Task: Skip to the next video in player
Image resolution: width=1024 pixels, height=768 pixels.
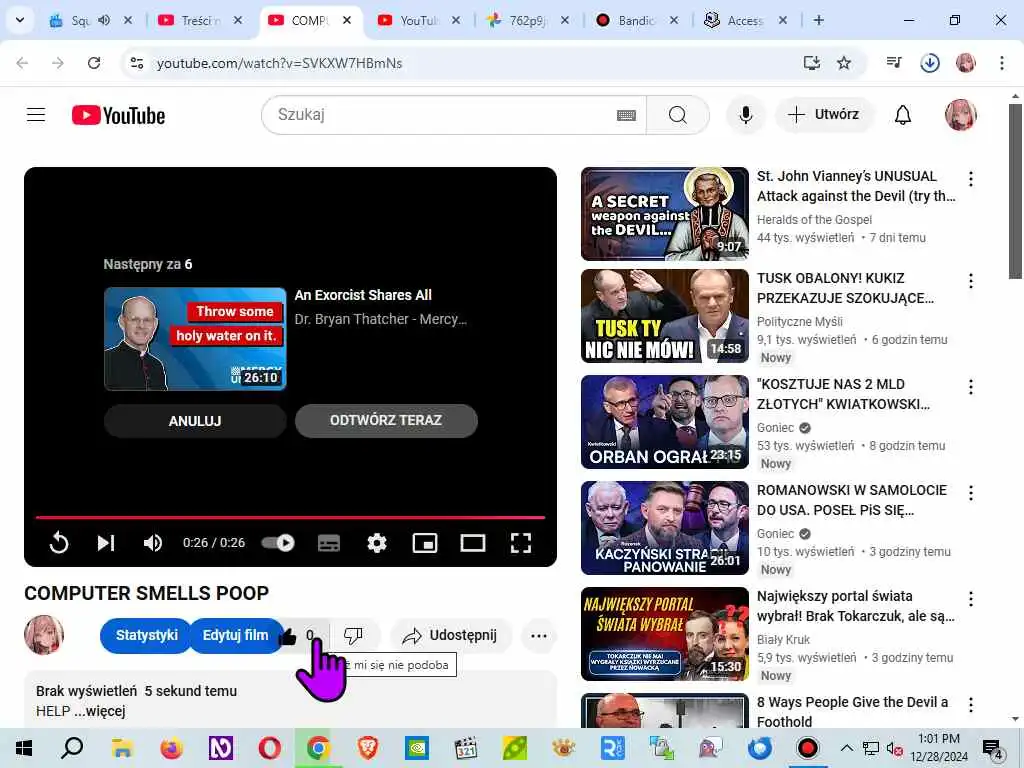Action: pyautogui.click(x=106, y=543)
